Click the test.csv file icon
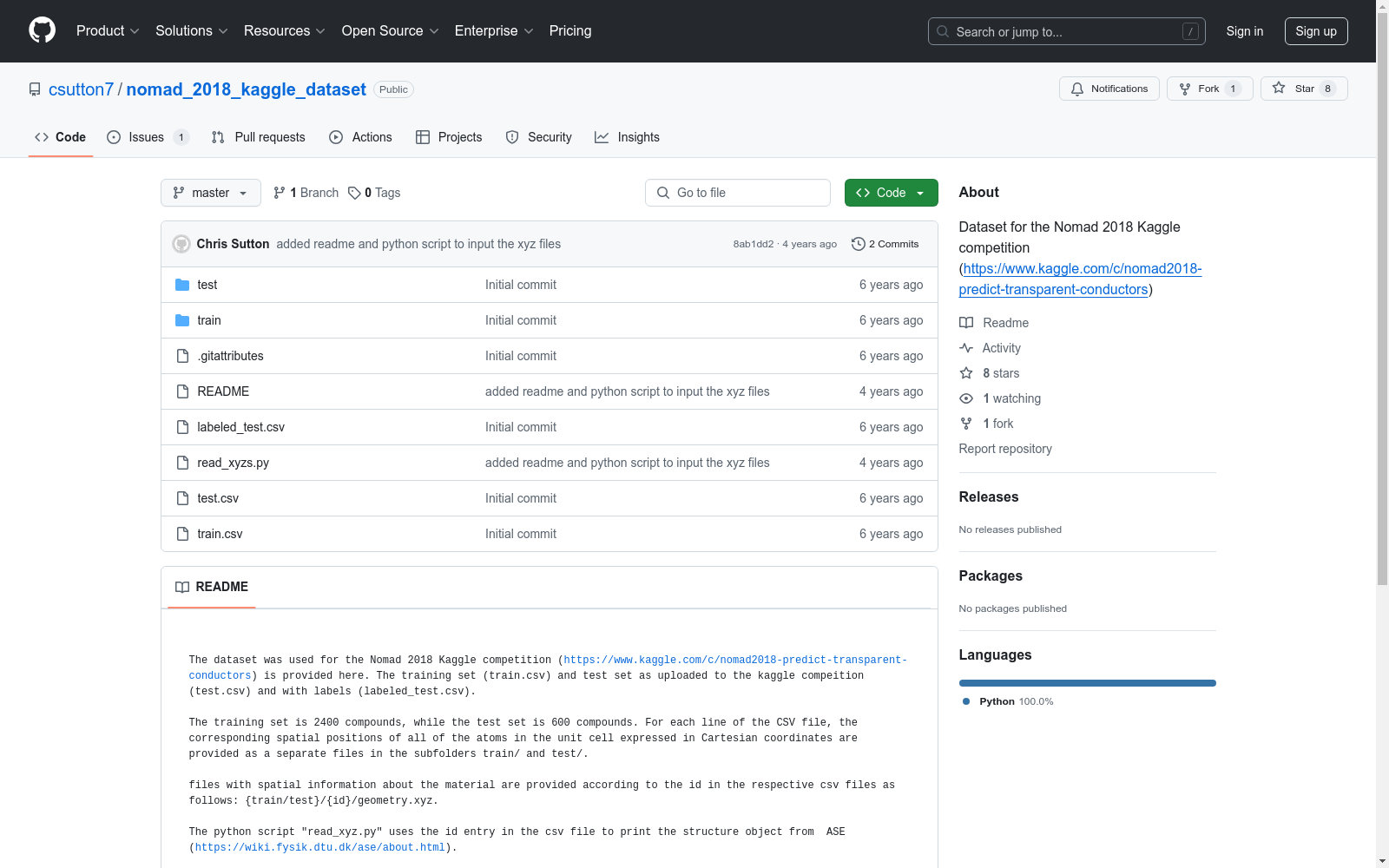Viewport: 1389px width, 868px height. (x=182, y=498)
